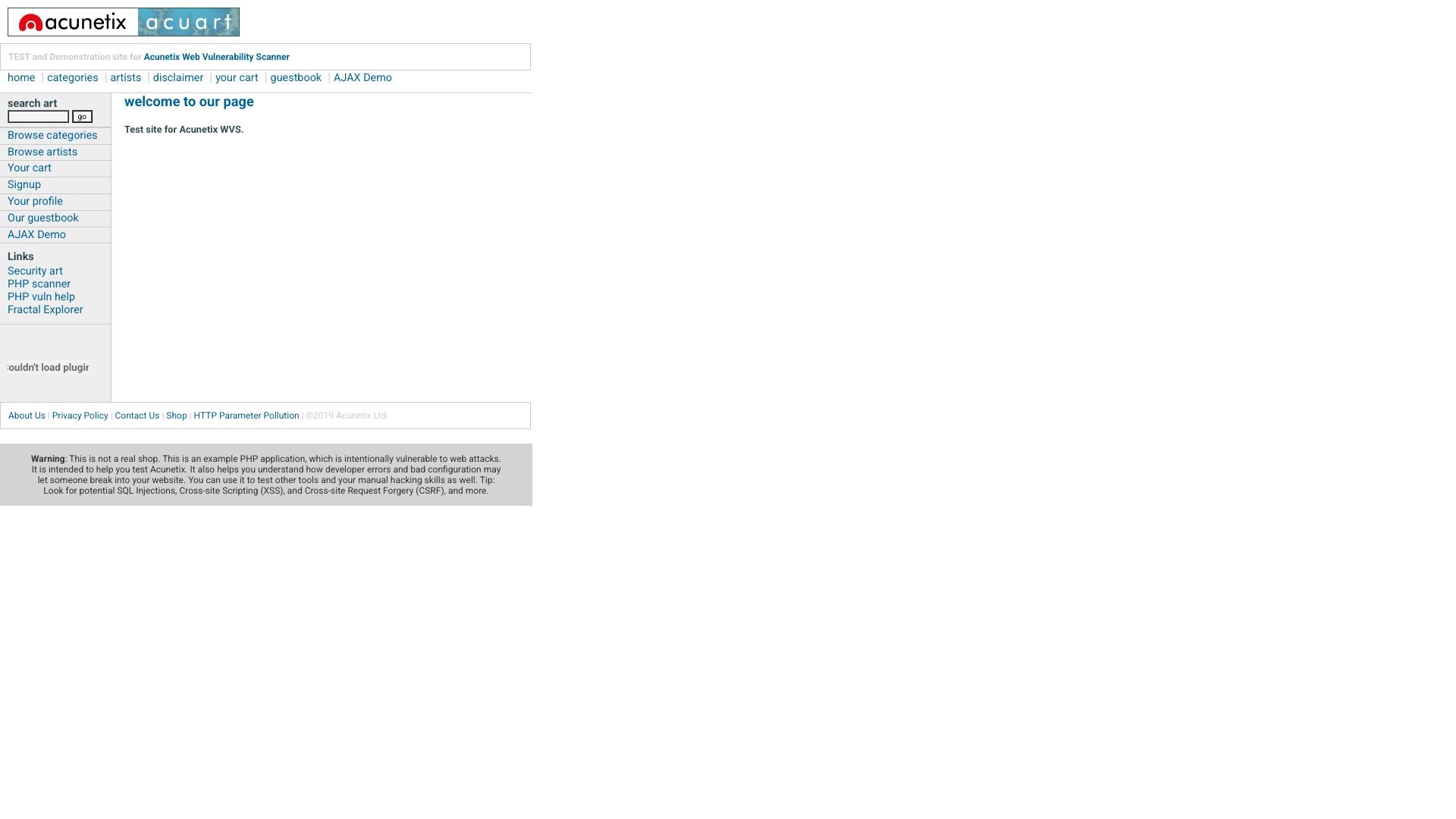Follow the Security art link
The width and height of the screenshot is (1456, 819).
[35, 271]
